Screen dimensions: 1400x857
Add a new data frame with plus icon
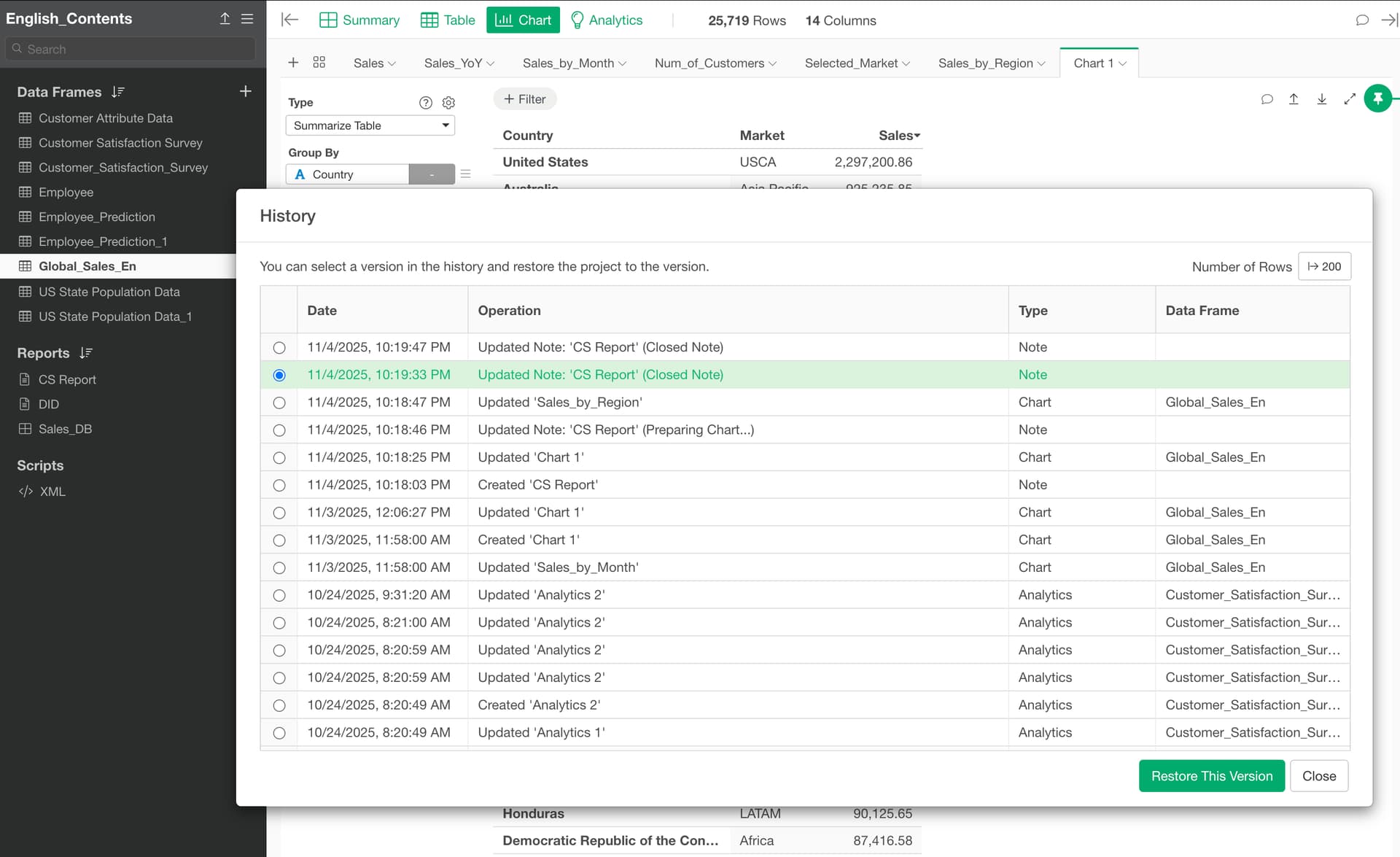[x=246, y=91]
